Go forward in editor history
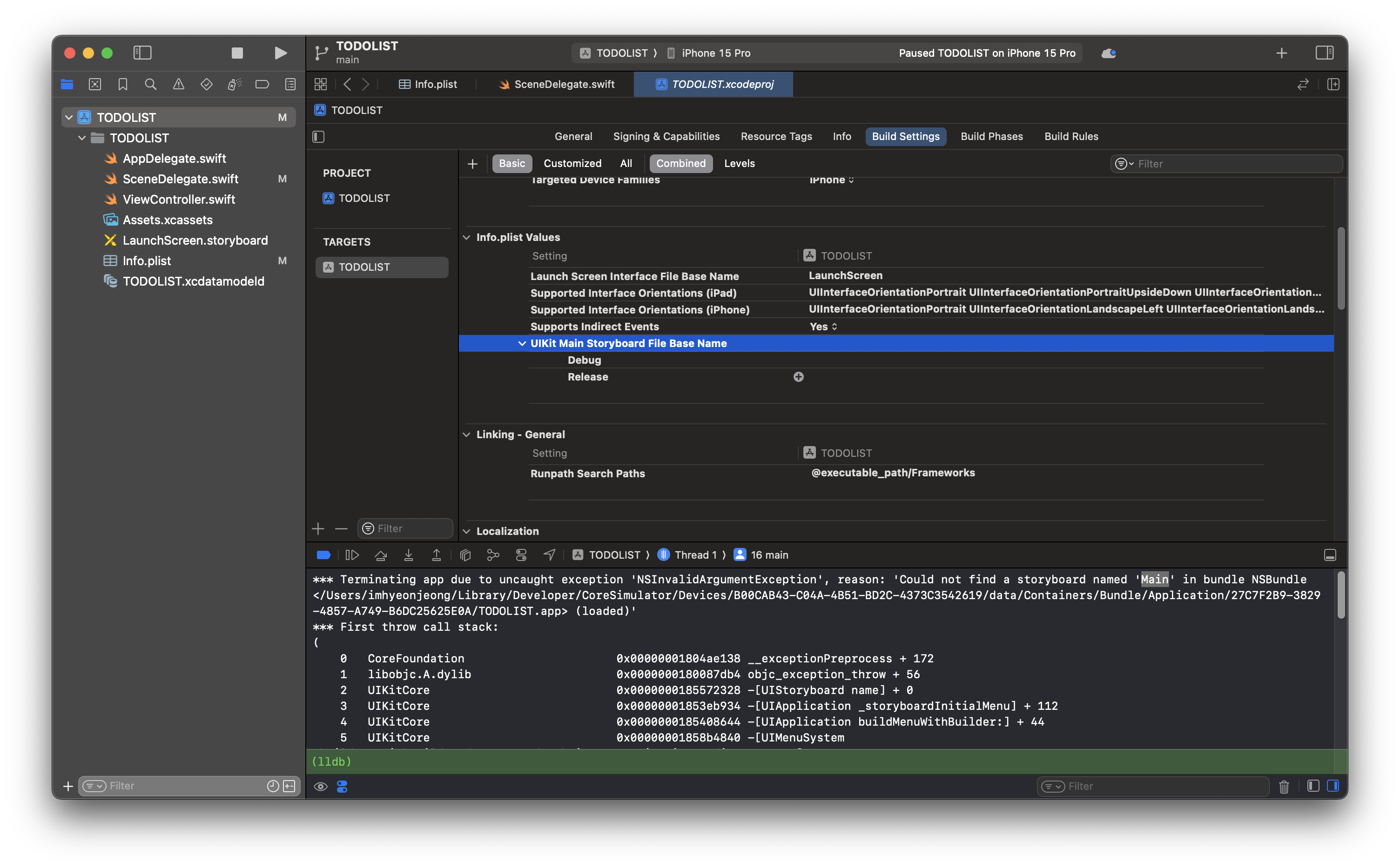The height and width of the screenshot is (868, 1400). [x=366, y=84]
